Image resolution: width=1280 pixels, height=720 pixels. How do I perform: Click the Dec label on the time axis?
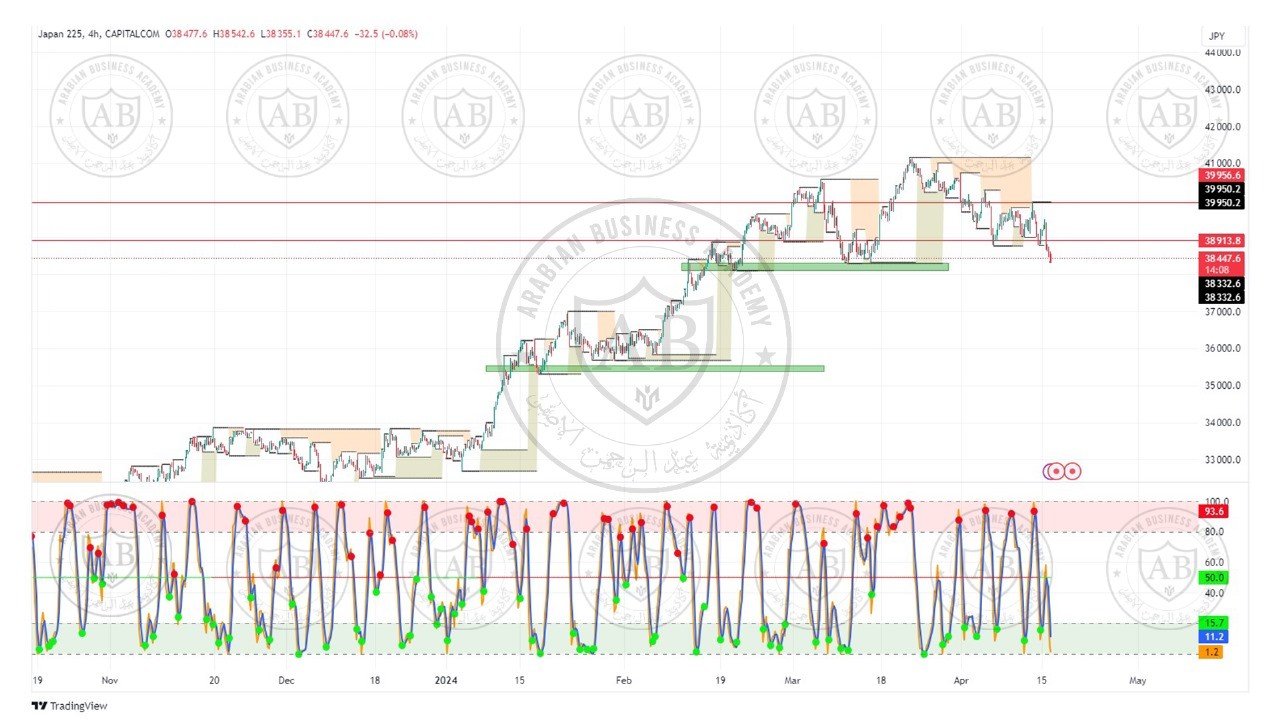(x=287, y=680)
